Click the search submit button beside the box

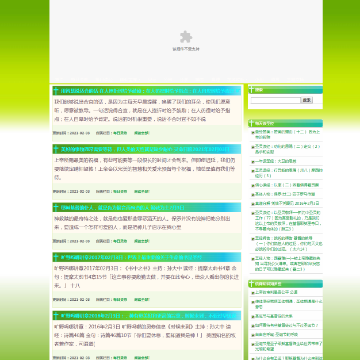point(307,100)
